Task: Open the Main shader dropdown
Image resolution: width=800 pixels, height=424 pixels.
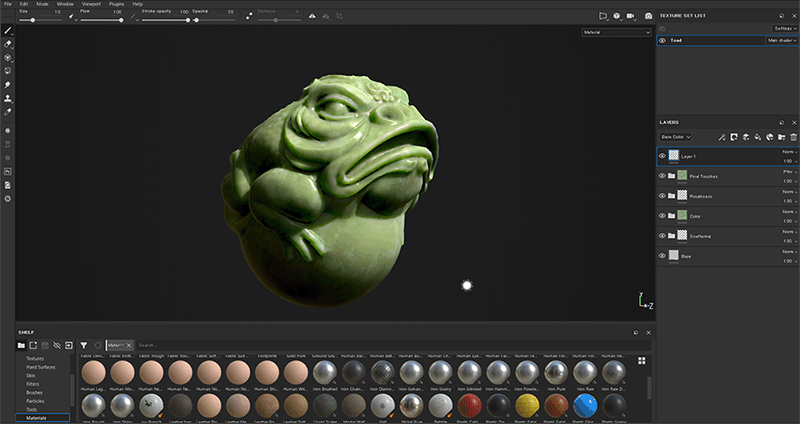Action: (x=781, y=40)
